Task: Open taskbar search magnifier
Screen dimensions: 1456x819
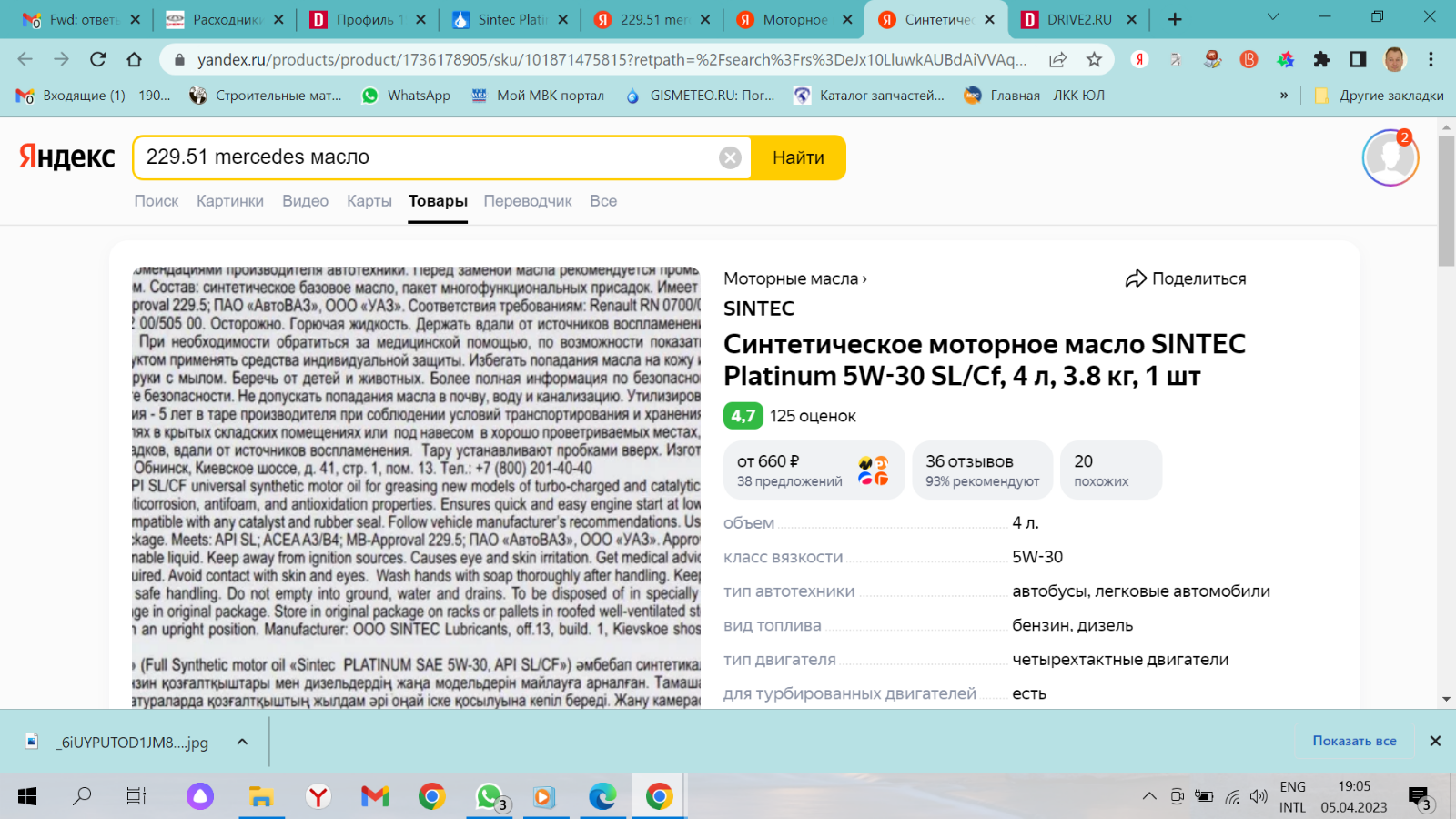Action: click(82, 796)
